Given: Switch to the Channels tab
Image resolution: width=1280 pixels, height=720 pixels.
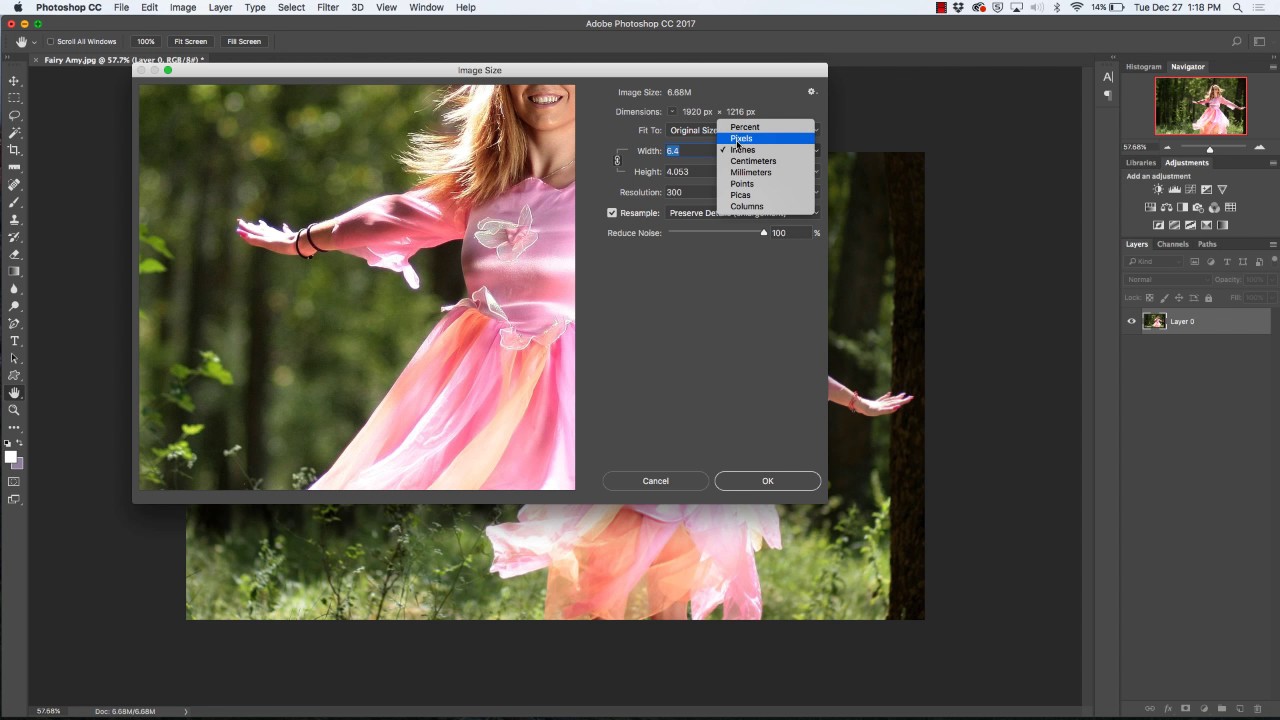Looking at the screenshot, I should point(1172,244).
